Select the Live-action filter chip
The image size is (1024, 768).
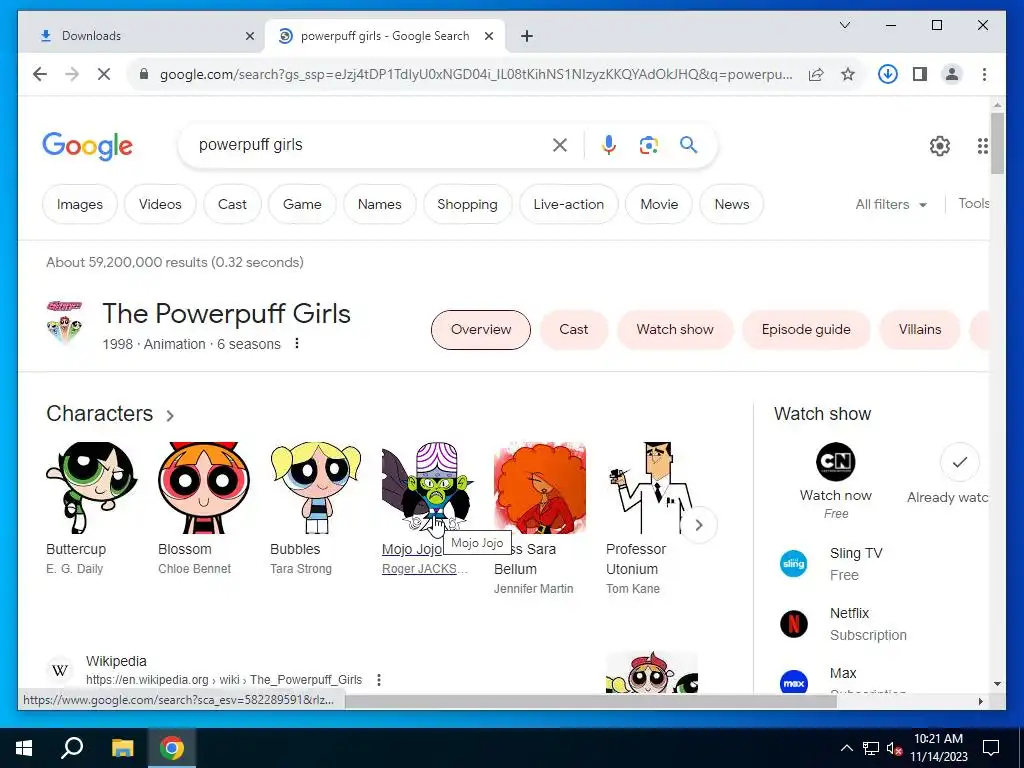coord(568,204)
